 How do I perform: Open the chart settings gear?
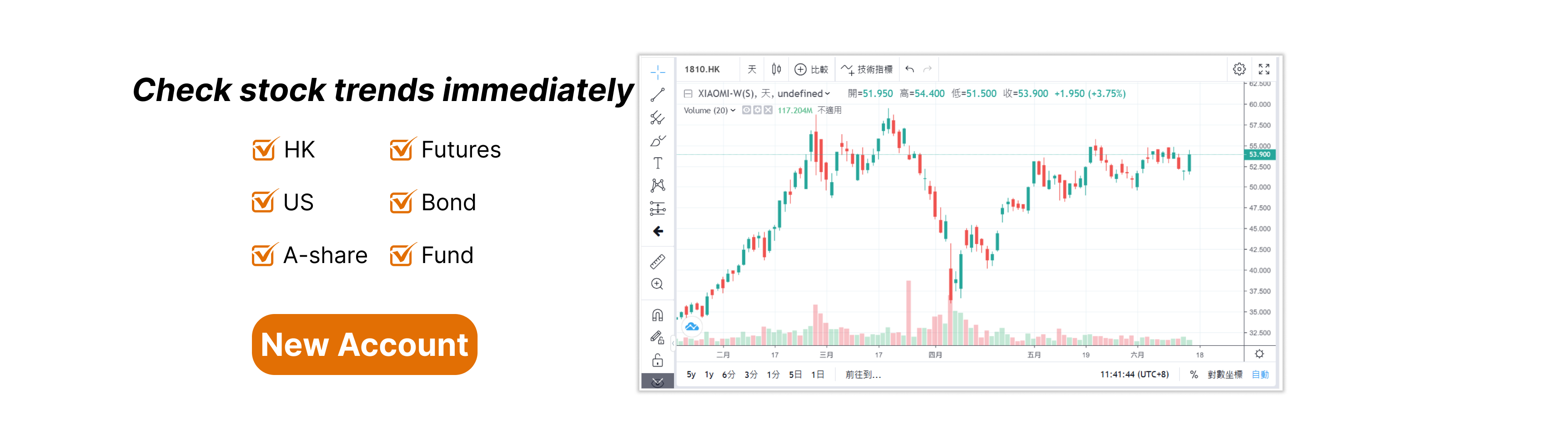[1239, 69]
